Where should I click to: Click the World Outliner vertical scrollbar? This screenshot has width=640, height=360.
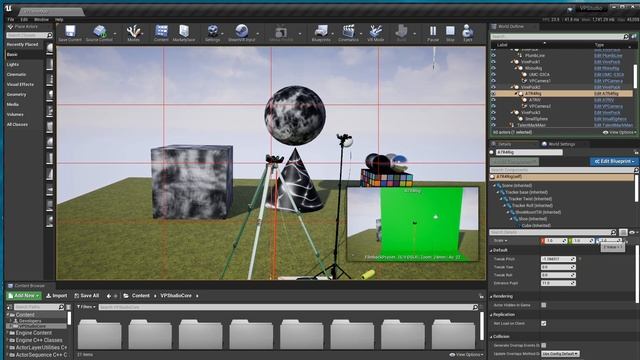click(635, 76)
